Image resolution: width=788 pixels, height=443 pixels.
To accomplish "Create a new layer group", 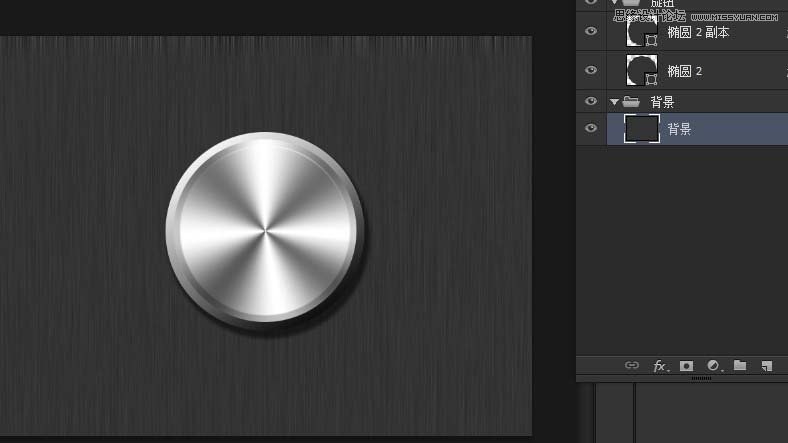I will tap(740, 366).
